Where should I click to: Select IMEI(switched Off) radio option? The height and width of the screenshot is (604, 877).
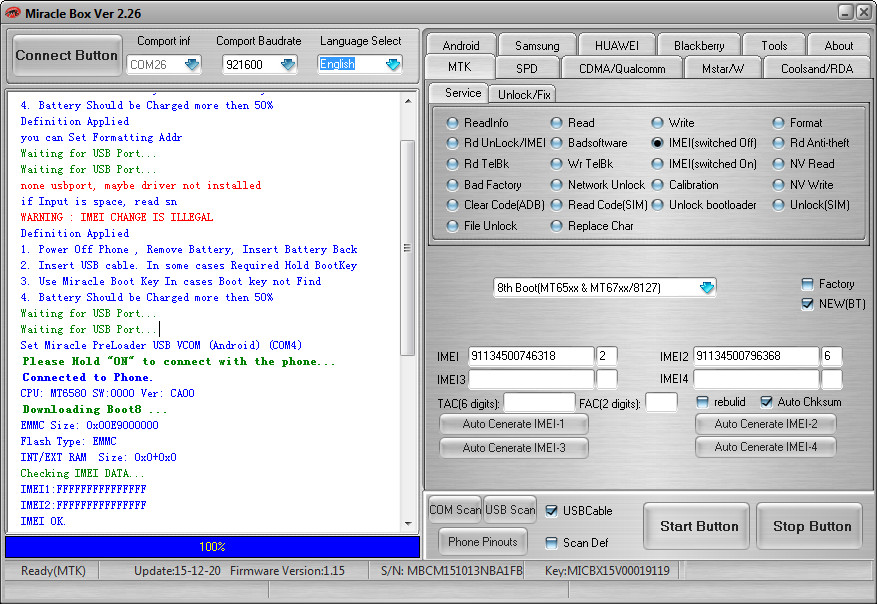click(657, 143)
